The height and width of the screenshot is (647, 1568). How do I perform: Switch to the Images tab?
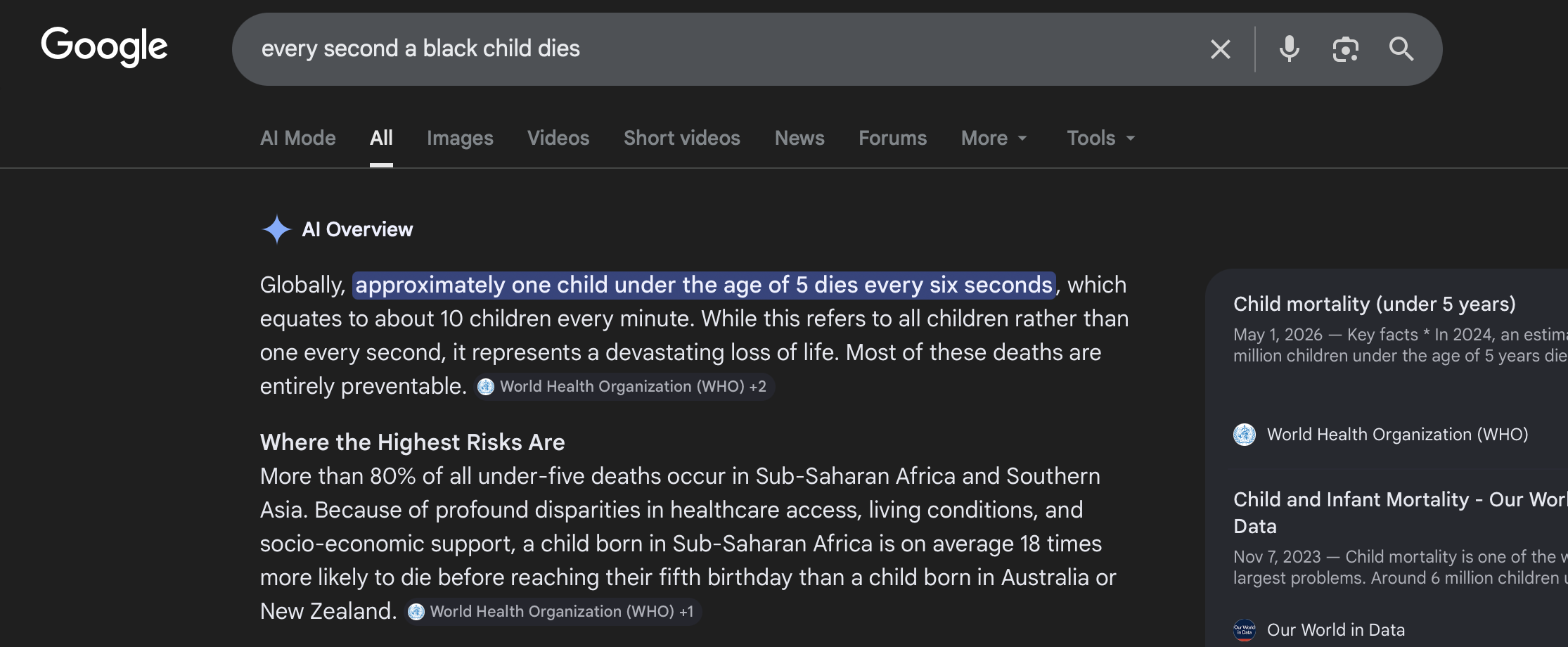[x=460, y=138]
